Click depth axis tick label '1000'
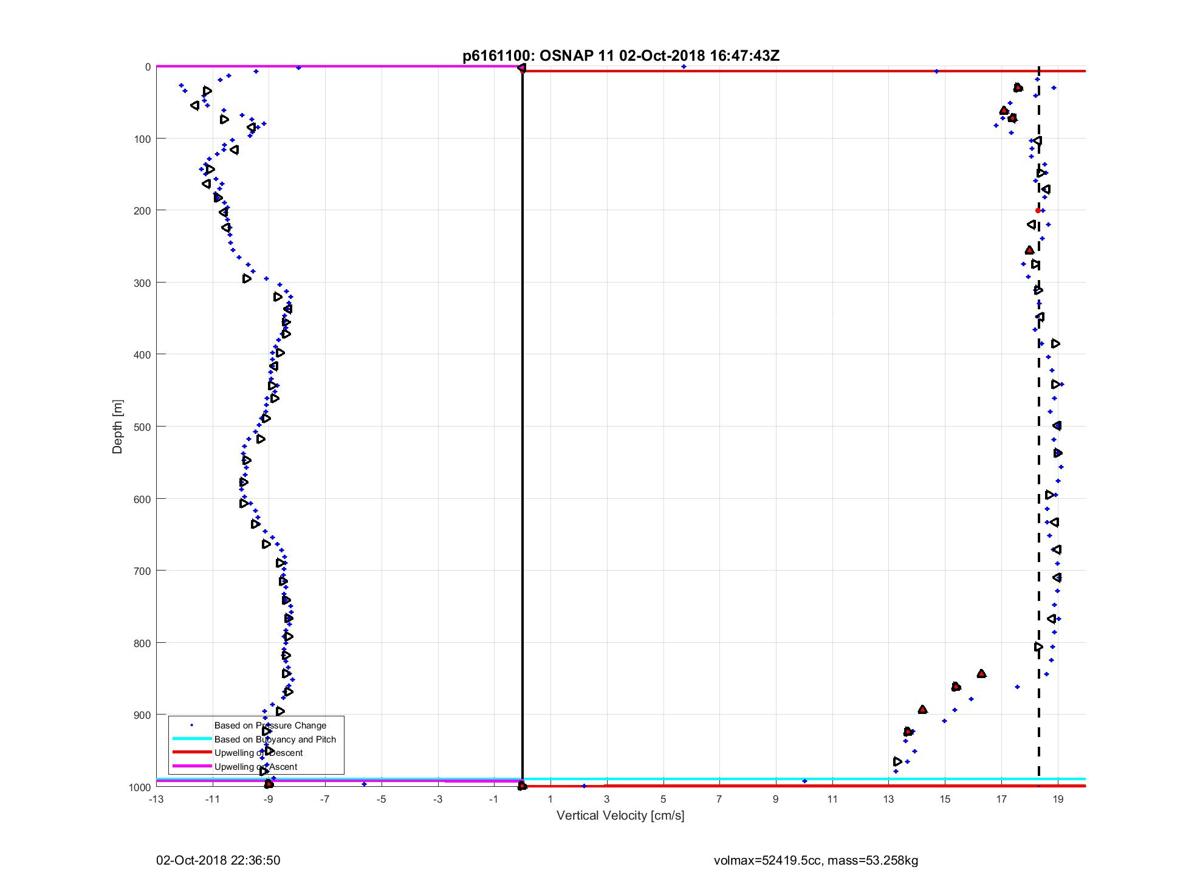Viewport: 1200px width, 885px height. click(x=139, y=787)
